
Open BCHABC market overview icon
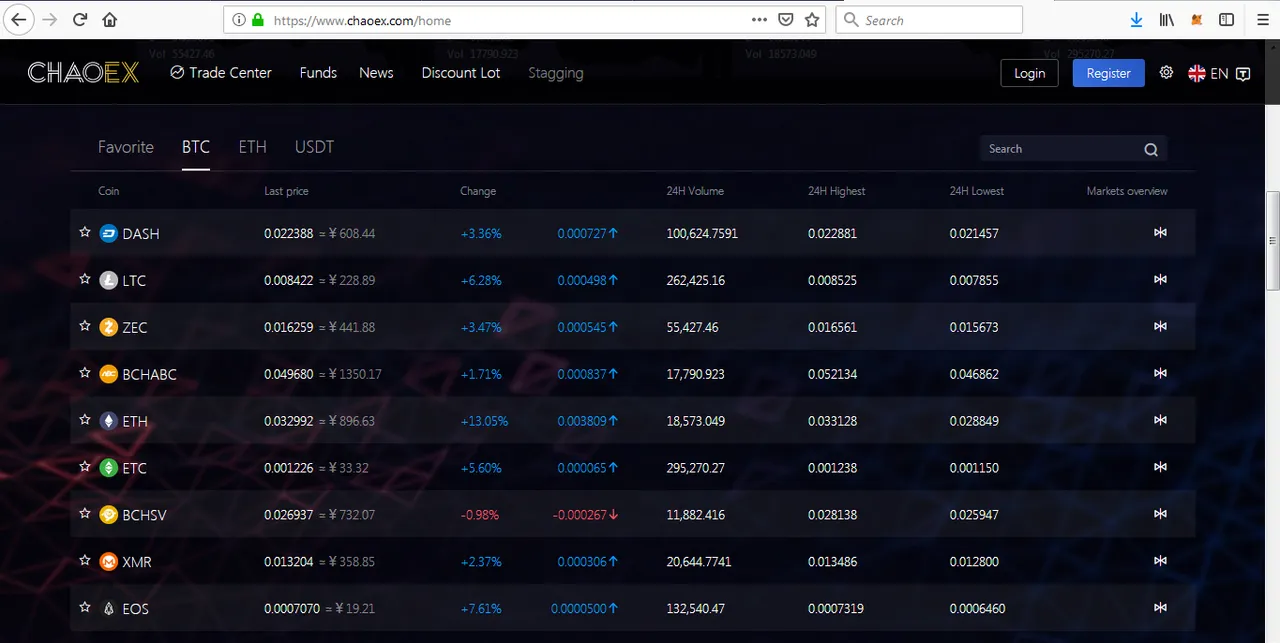[1160, 373]
